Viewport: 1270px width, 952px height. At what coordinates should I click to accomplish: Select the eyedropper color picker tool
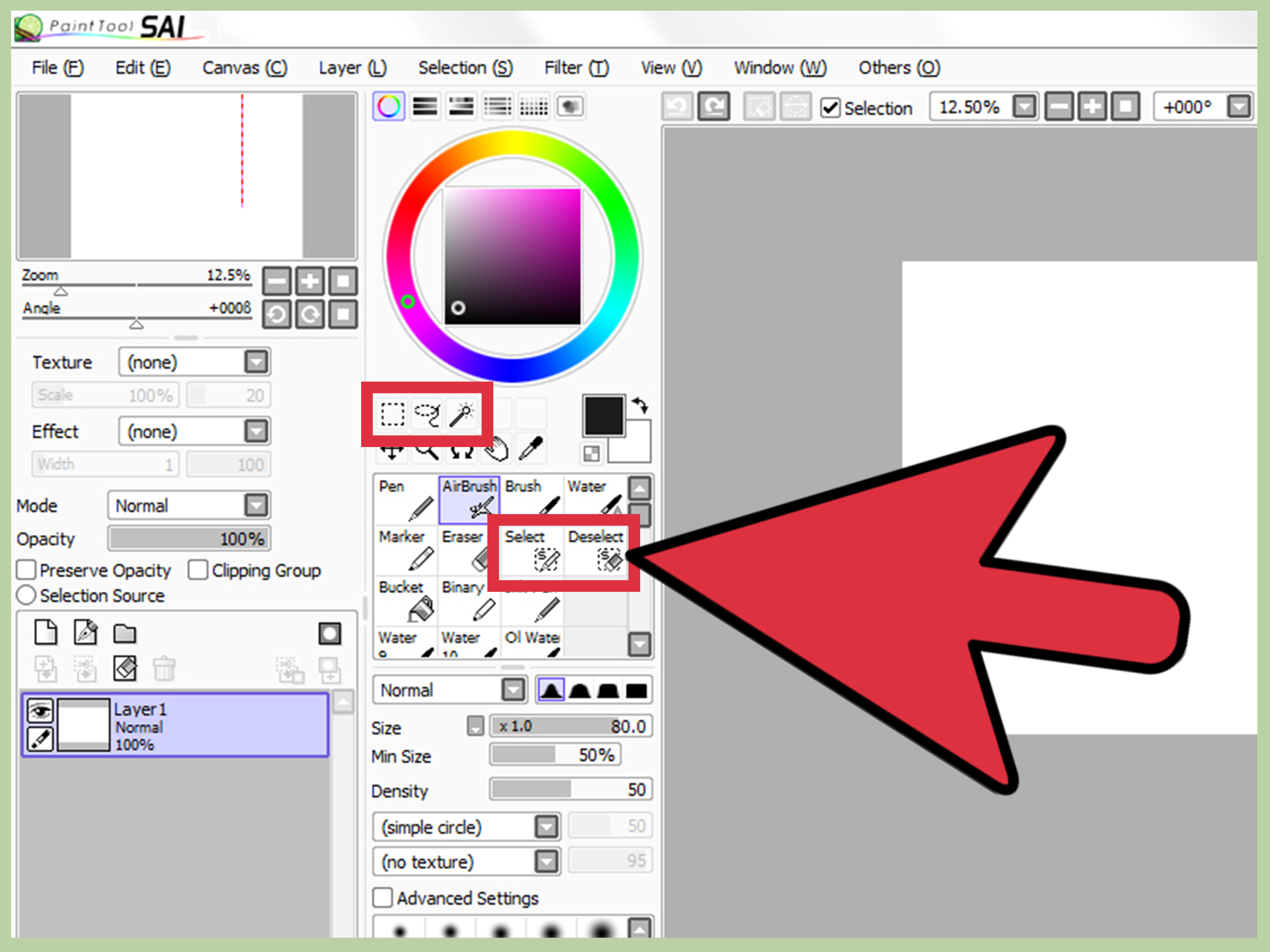coord(531,448)
